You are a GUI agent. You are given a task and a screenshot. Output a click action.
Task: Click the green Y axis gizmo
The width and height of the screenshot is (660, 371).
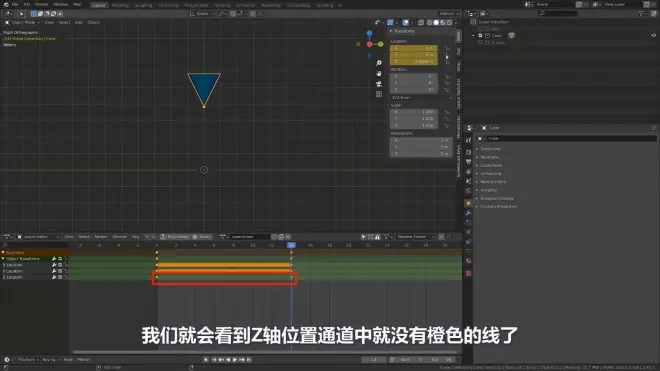coord(381,44)
